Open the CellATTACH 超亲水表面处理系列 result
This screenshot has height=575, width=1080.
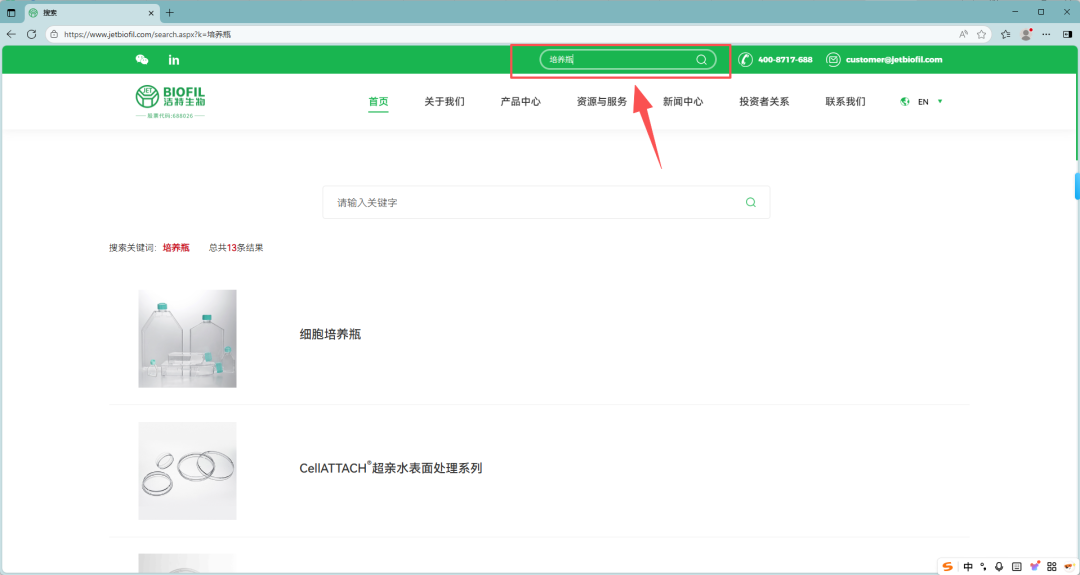(391, 468)
